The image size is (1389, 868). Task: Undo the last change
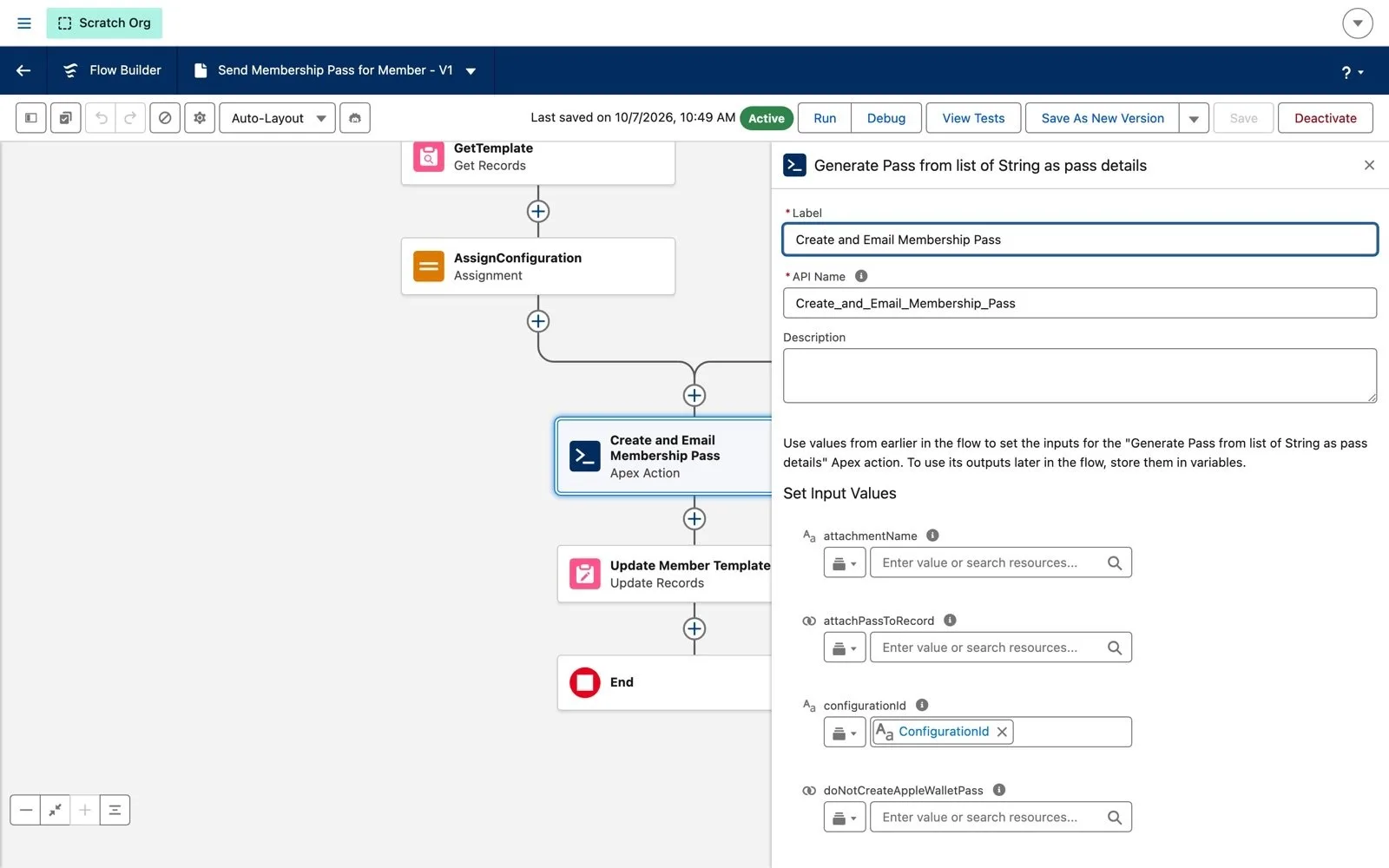pyautogui.click(x=101, y=118)
